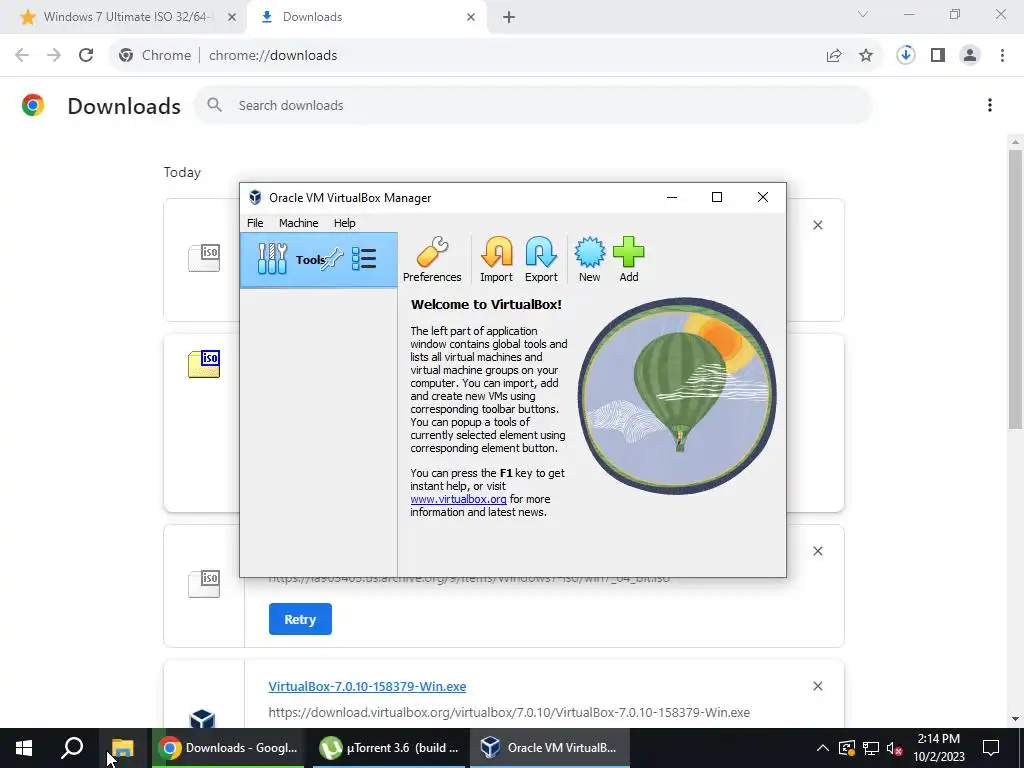Switch to Oracle VM VirtualBox taskbar button
This screenshot has width=1024, height=768.
549,748
